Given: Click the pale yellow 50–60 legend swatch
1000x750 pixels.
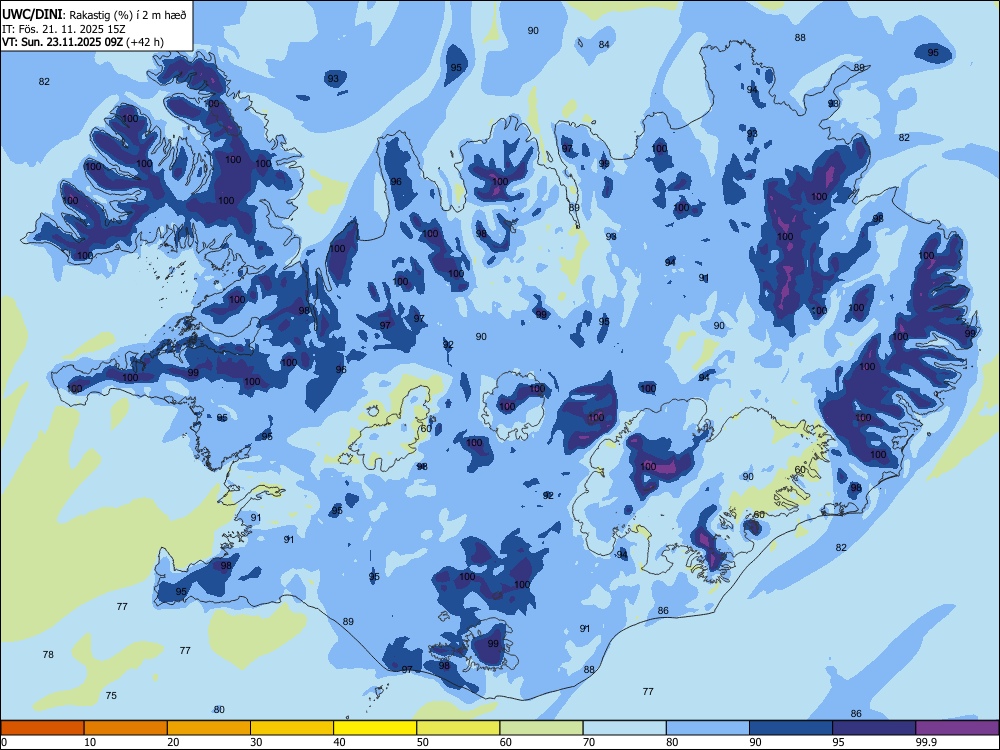Looking at the screenshot, I should 458,728.
